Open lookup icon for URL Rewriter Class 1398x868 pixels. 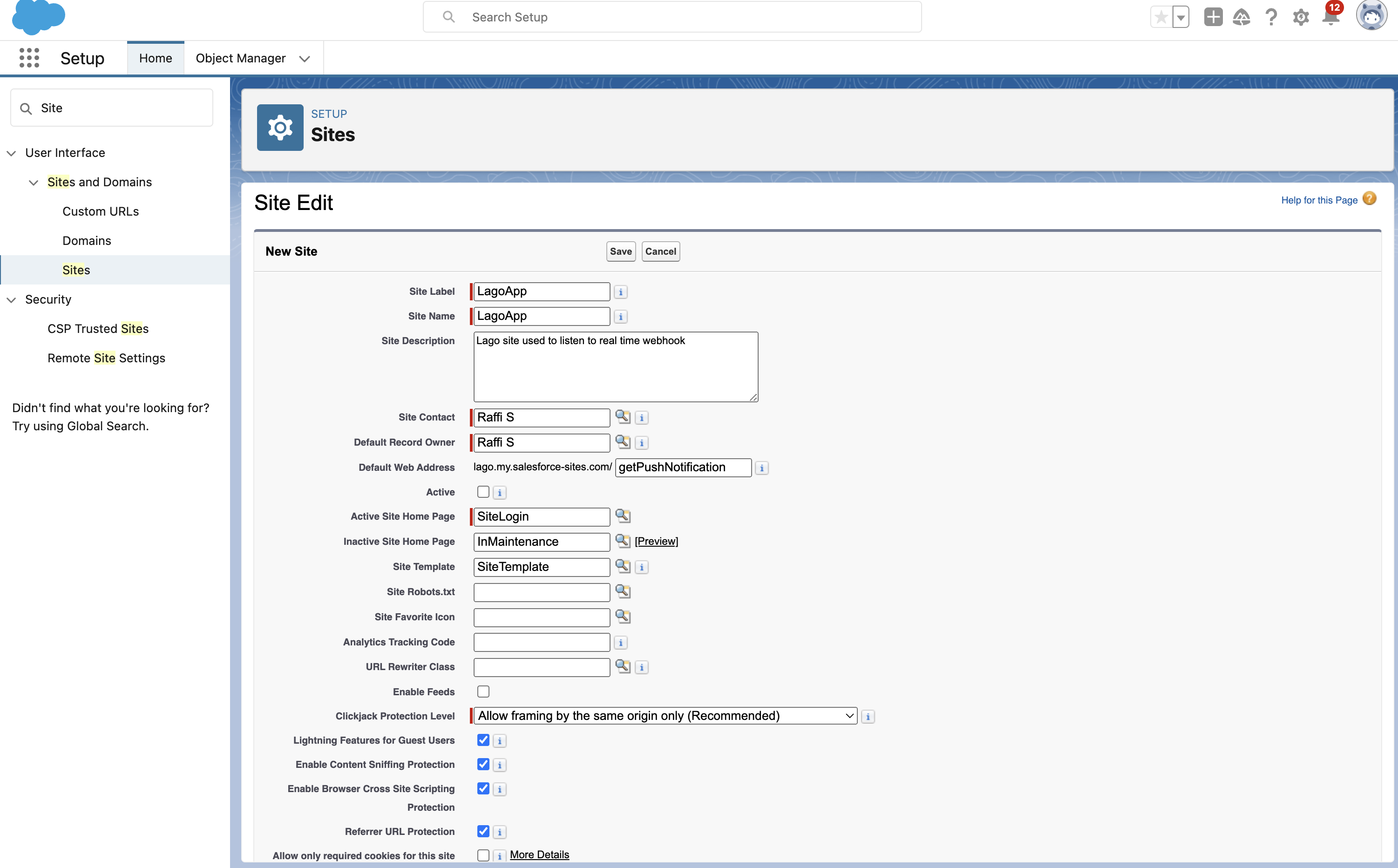click(623, 666)
